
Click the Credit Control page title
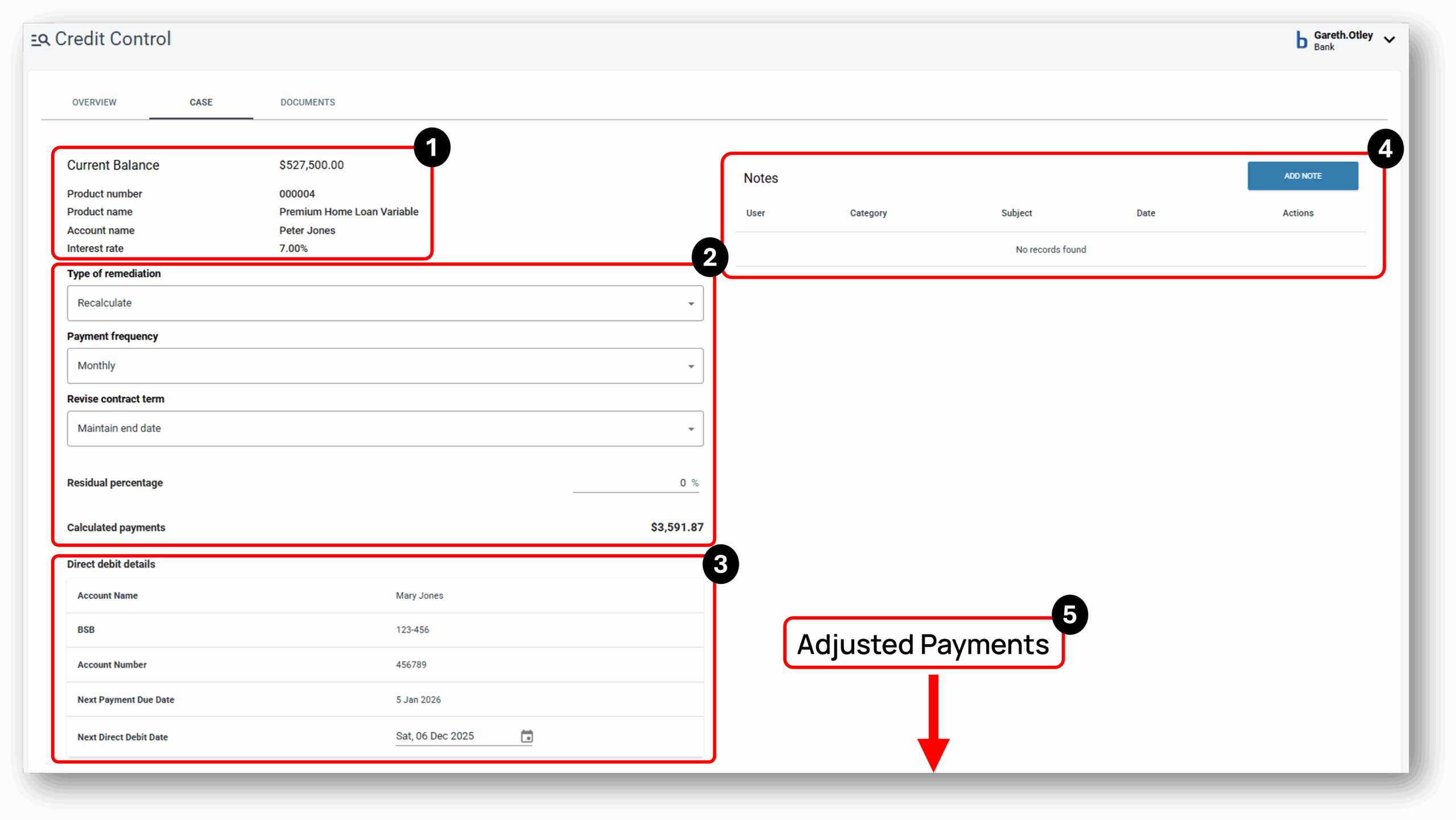pyautogui.click(x=113, y=39)
